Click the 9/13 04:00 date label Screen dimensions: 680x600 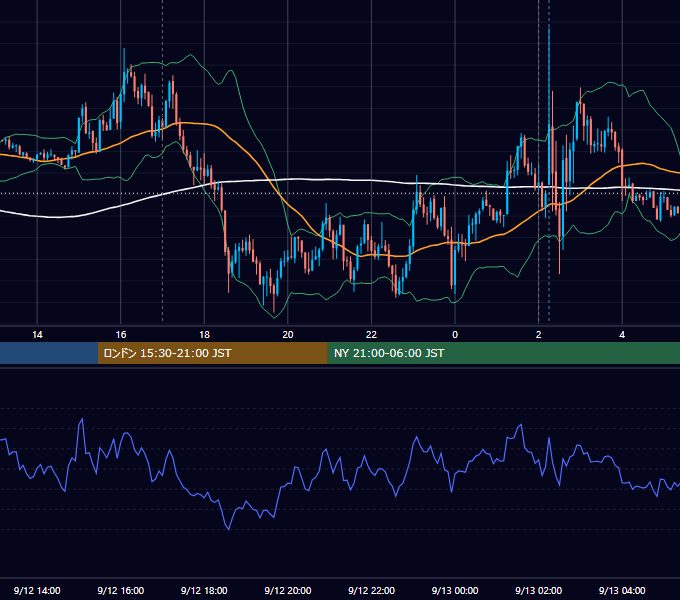[622, 590]
